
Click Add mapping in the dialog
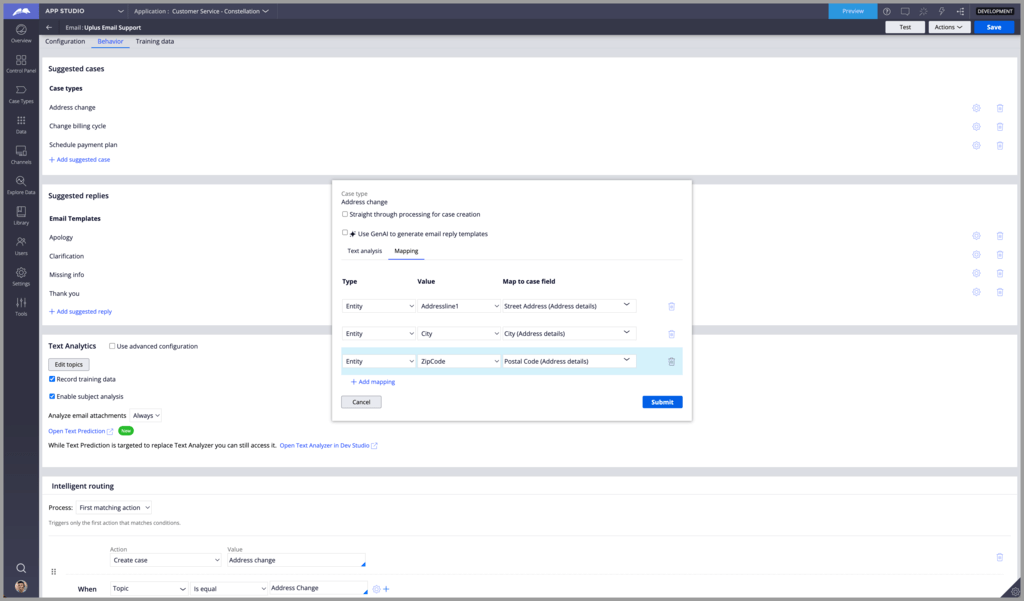[x=371, y=382]
